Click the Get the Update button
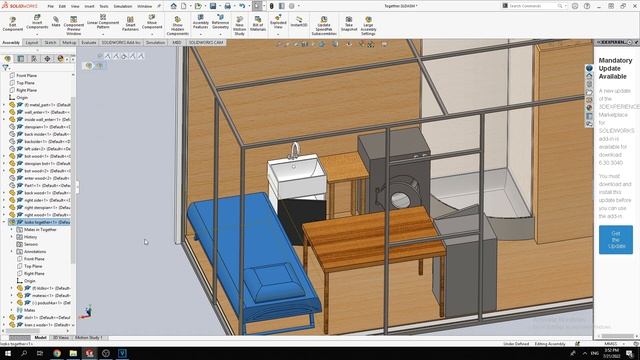The height and width of the screenshot is (360, 640). coord(616,240)
